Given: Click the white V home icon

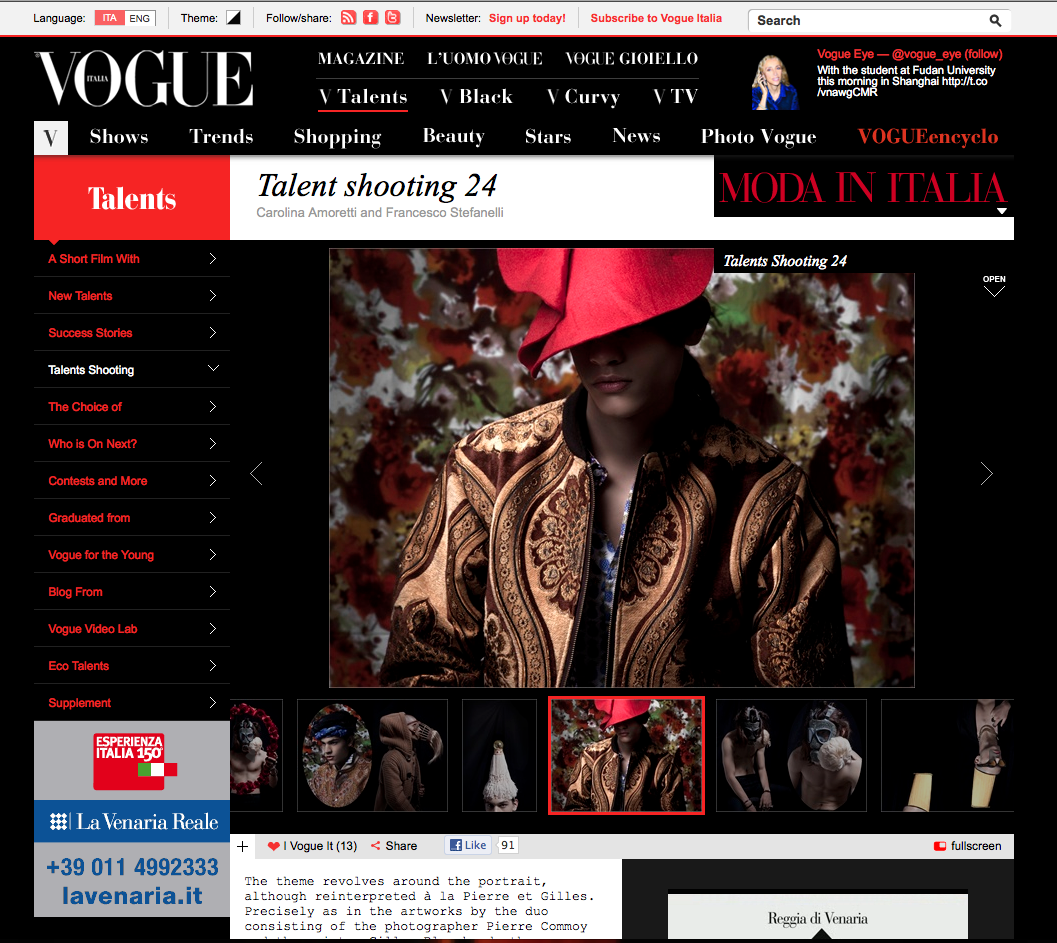Looking at the screenshot, I should click(x=51, y=138).
